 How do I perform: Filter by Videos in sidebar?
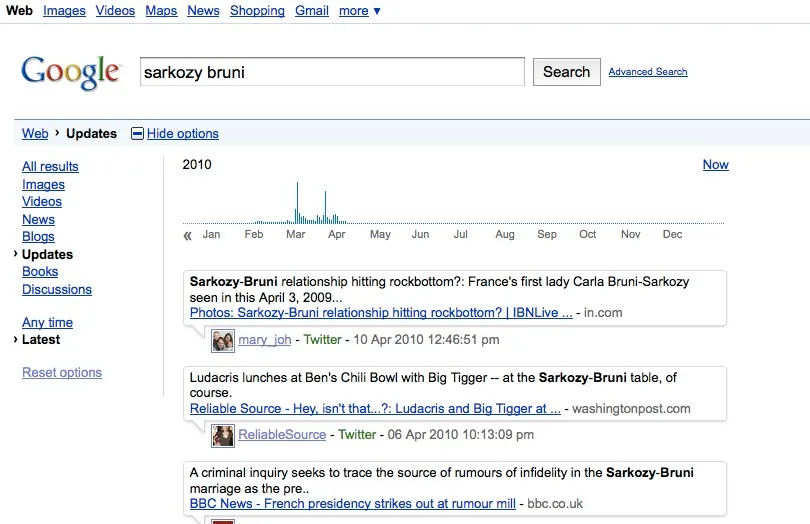tap(42, 202)
